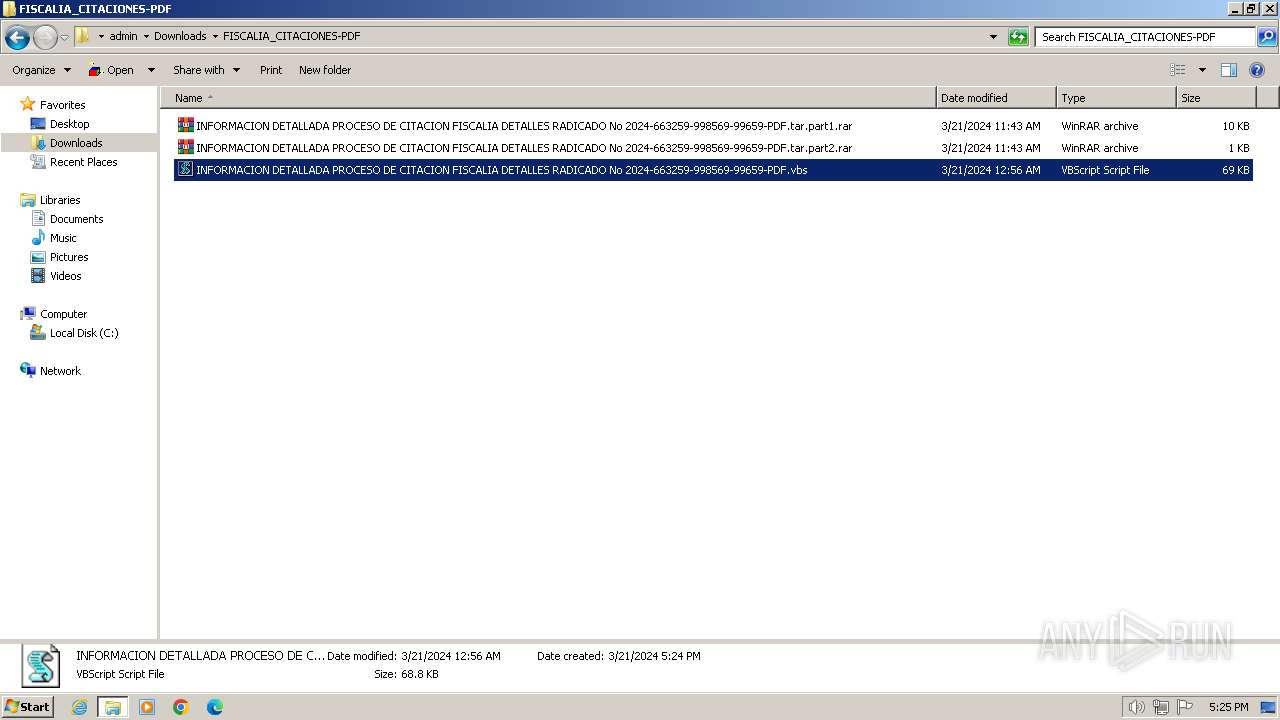Click the folder icon in the address bar

click(x=83, y=36)
